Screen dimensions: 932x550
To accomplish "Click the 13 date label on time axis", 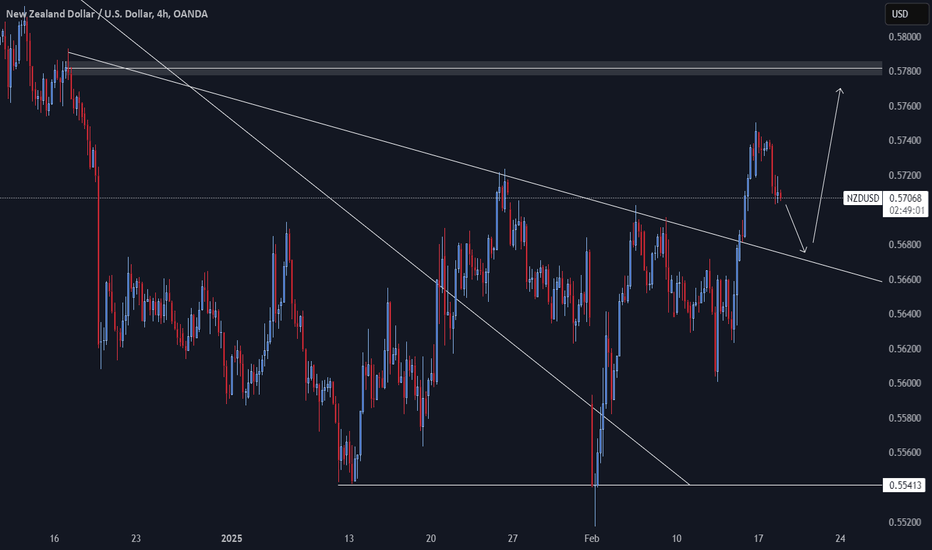I will coord(349,539).
